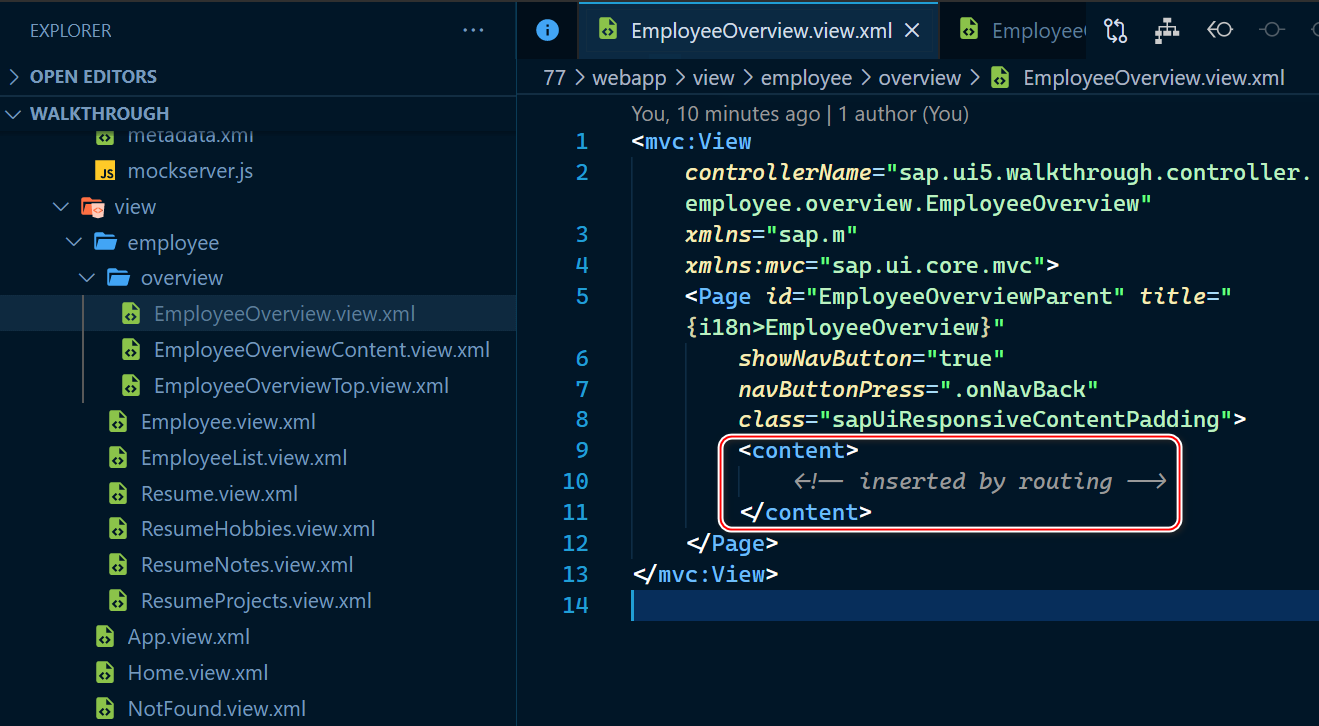The image size is (1319, 726).
Task: Click XML icon on active EmployeeOverview tab
Action: pyautogui.click(x=608, y=30)
